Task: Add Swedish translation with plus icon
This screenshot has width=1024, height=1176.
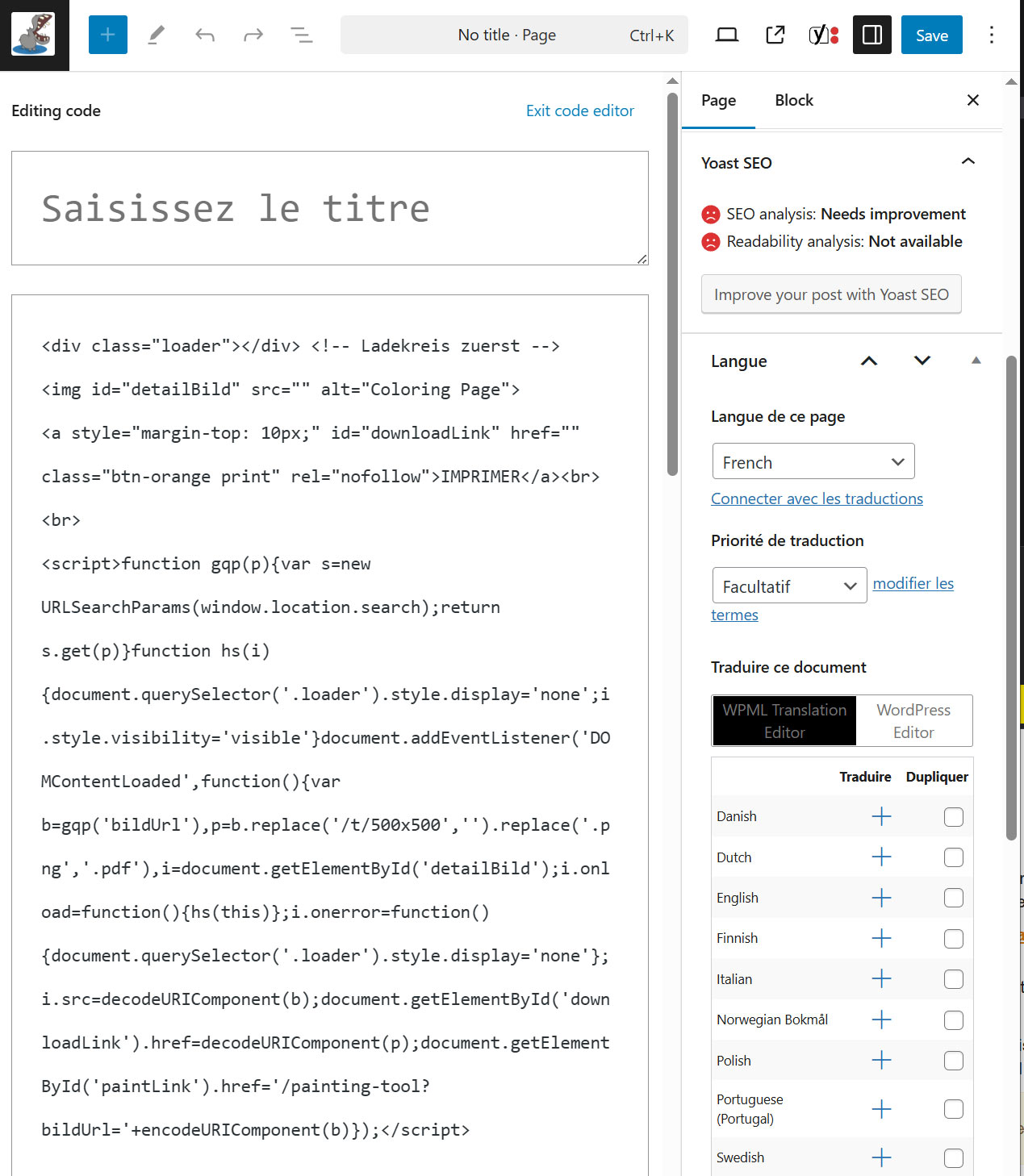Action: 882,1157
